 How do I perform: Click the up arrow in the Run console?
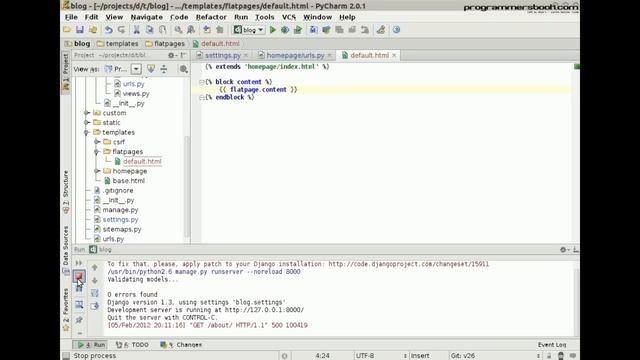coord(95,267)
